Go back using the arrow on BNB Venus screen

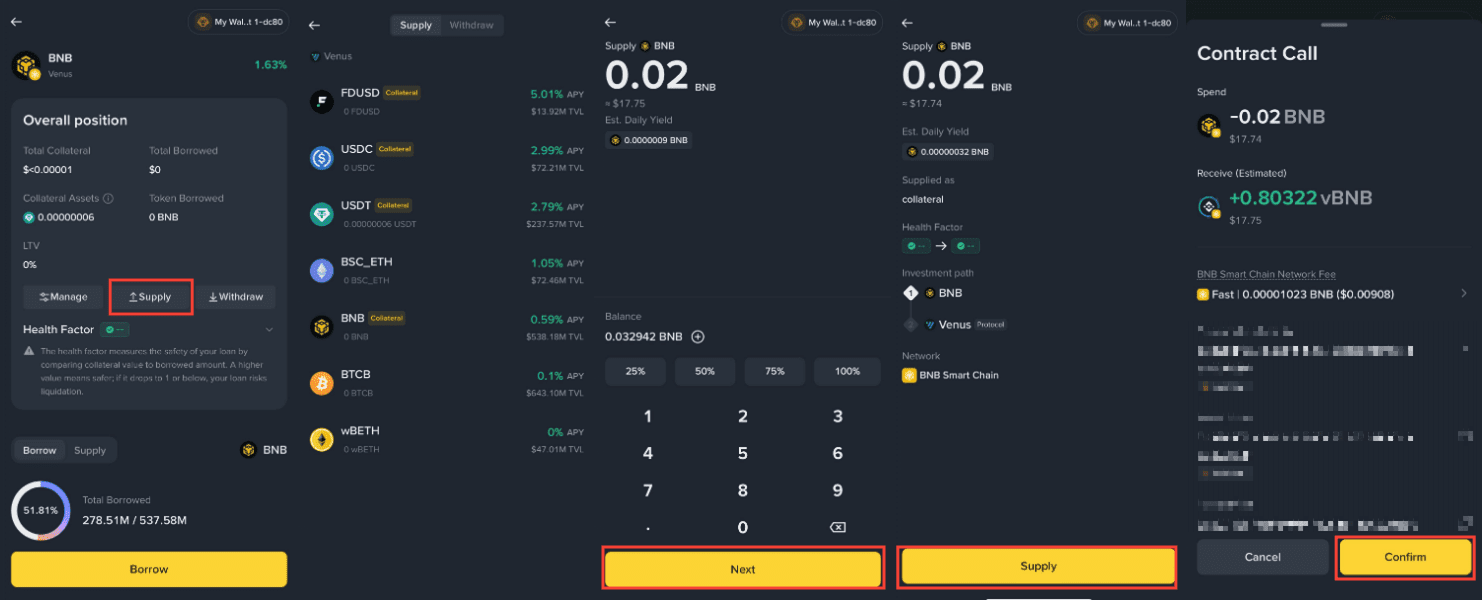16,22
